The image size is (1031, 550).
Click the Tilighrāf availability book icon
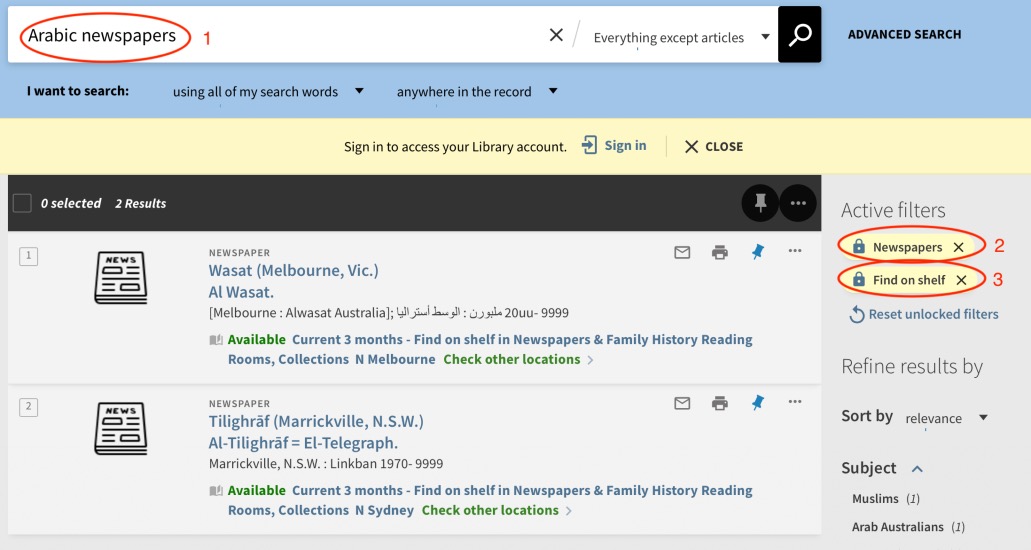216,491
